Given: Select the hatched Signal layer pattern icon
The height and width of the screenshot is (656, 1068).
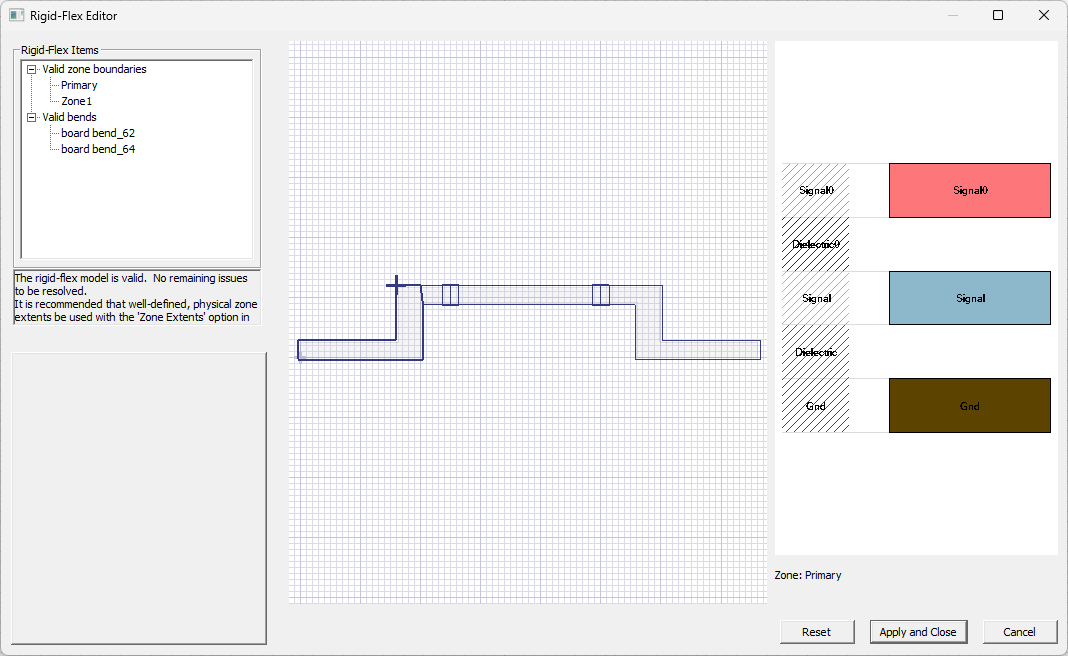Looking at the screenshot, I should [x=816, y=298].
